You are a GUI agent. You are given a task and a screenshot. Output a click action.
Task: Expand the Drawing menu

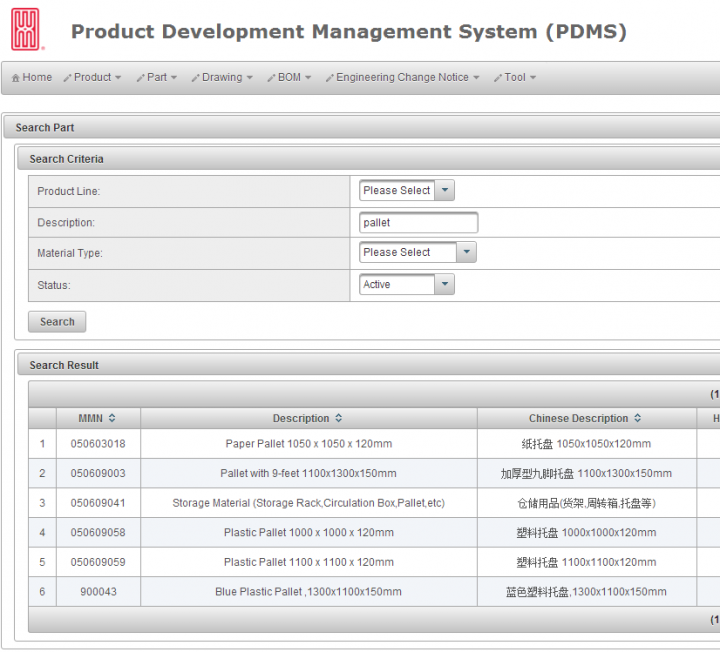(222, 77)
